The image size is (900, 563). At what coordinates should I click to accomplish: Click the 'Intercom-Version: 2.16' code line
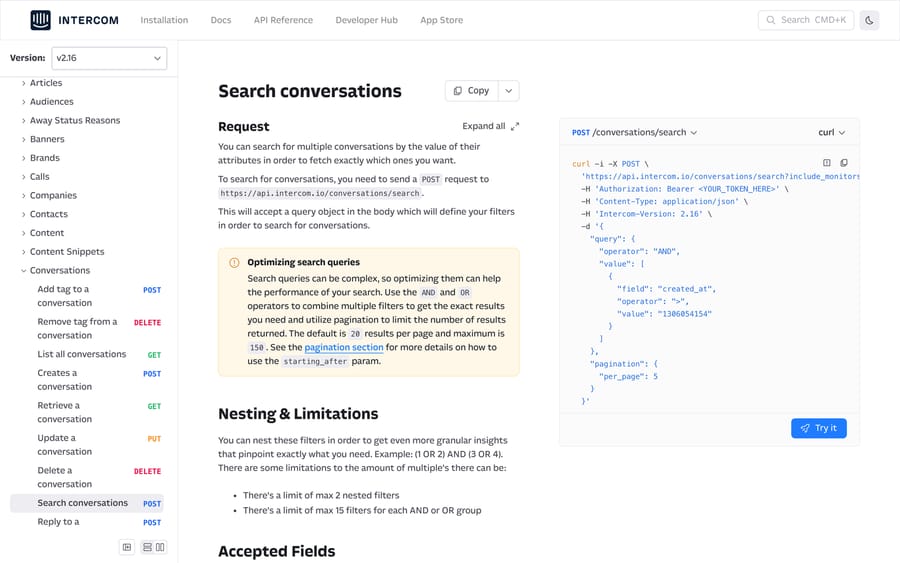[646, 214]
